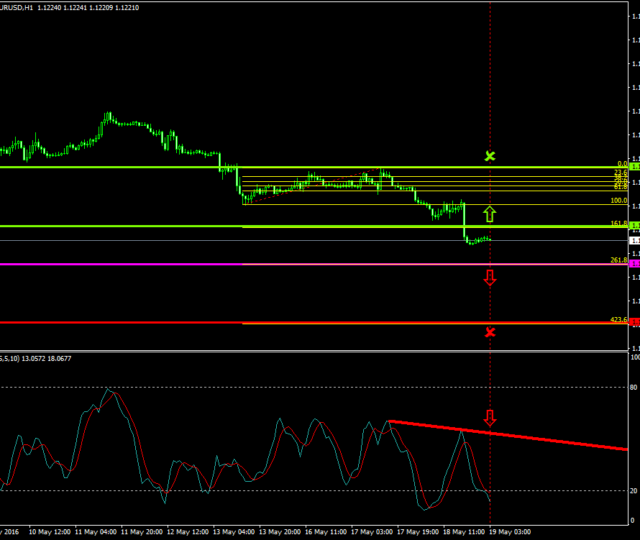
Task: Click red down arrow in stochastic panel
Action: coord(489,417)
